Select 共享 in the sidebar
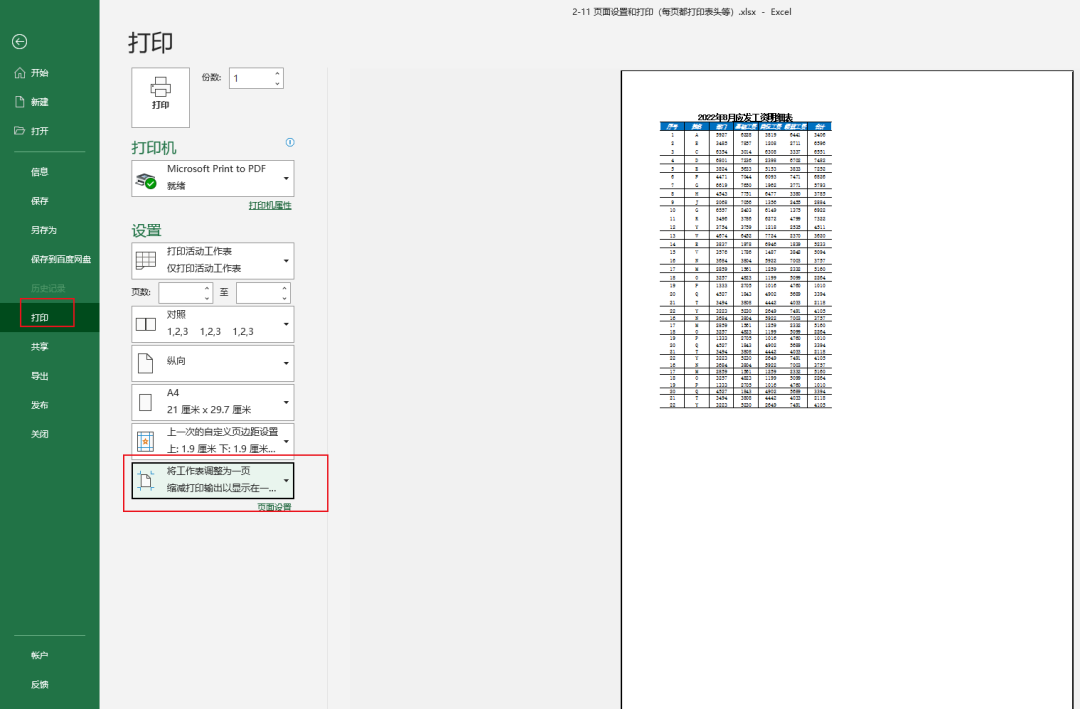This screenshot has width=1080, height=709. tap(40, 347)
